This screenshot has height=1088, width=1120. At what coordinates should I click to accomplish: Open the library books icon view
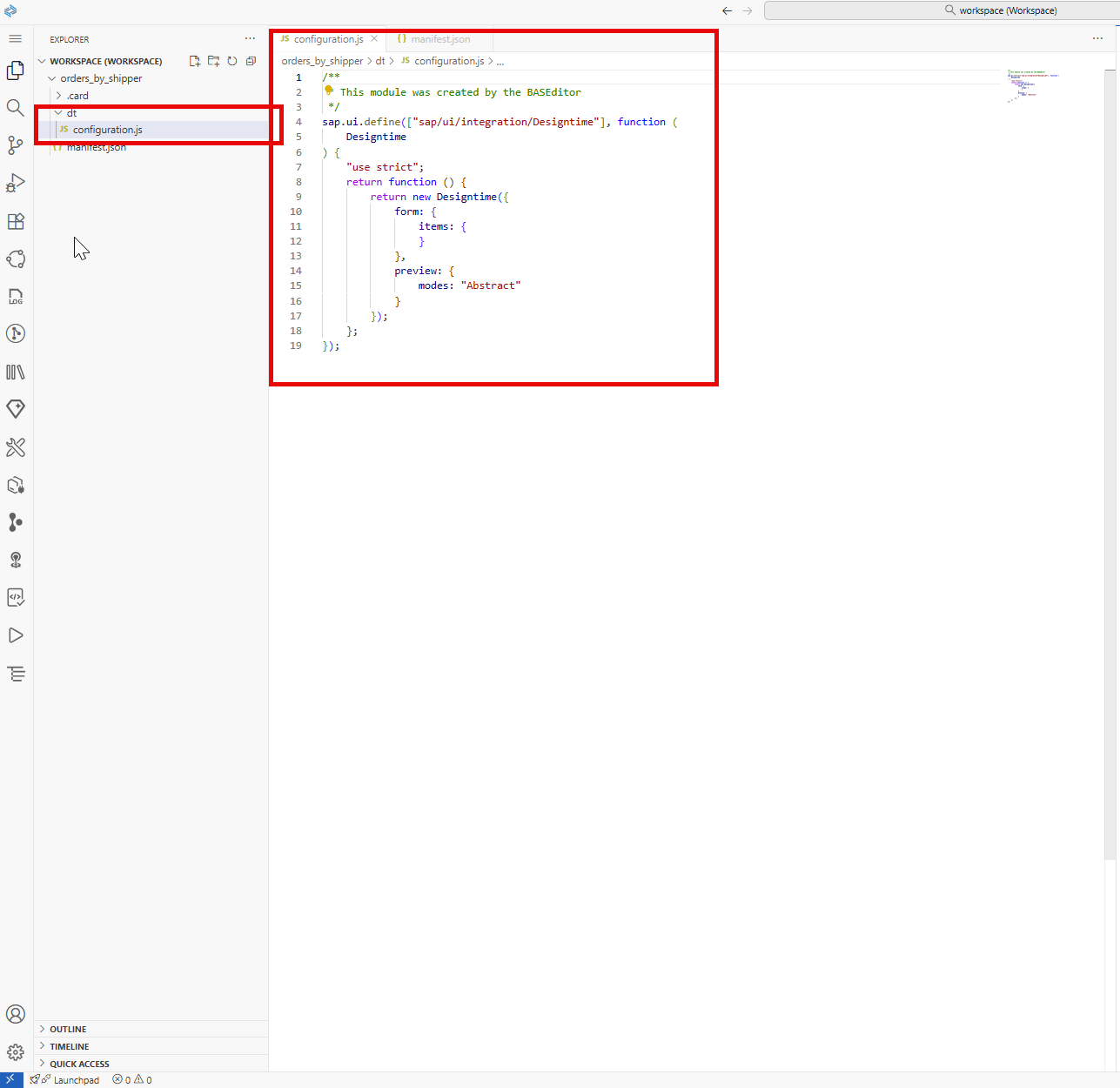pos(16,372)
